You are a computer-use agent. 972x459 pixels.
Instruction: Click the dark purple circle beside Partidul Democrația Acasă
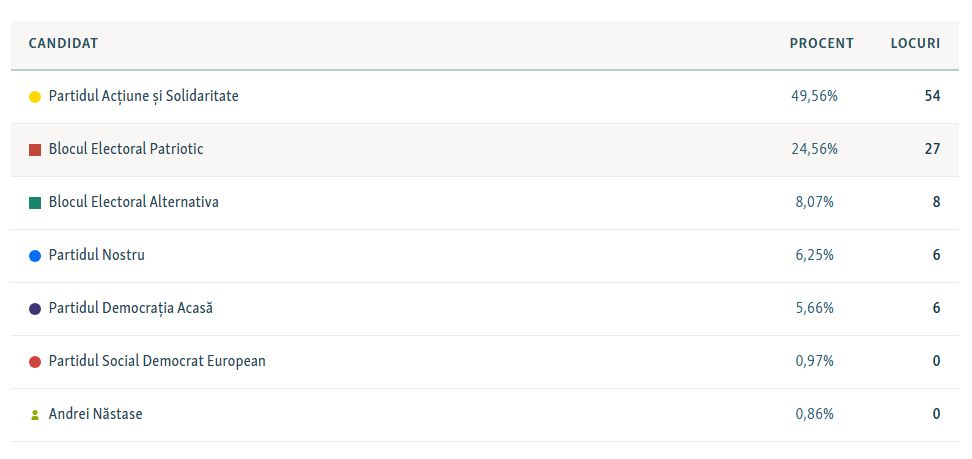(x=35, y=309)
